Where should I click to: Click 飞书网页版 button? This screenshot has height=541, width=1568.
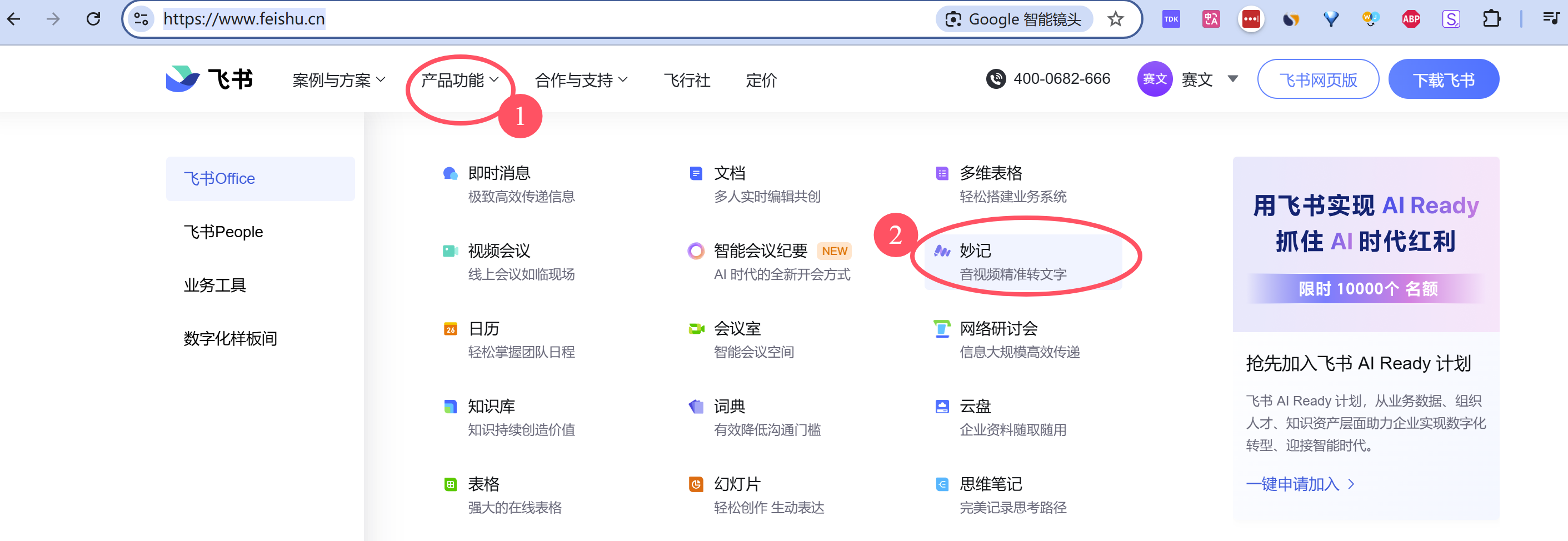tap(1318, 79)
